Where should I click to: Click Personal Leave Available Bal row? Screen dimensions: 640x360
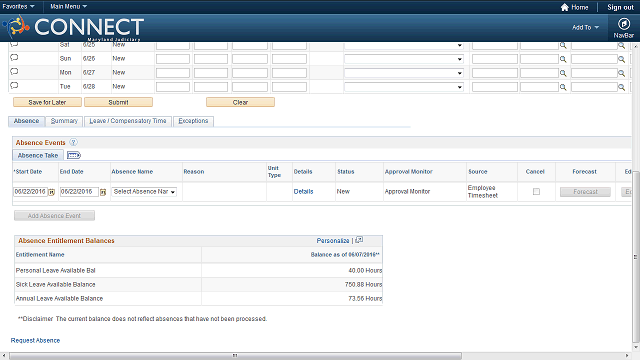[x=198, y=270]
